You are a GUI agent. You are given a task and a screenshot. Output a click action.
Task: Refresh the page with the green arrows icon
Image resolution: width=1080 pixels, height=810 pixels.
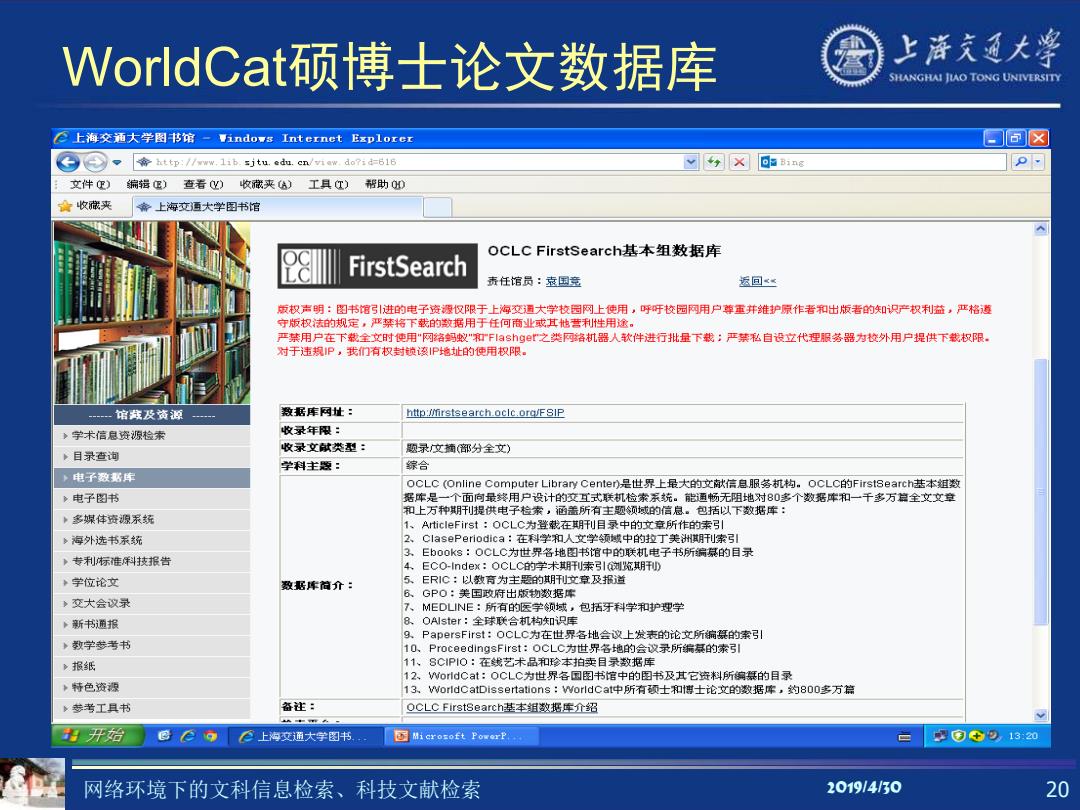pyautogui.click(x=714, y=162)
